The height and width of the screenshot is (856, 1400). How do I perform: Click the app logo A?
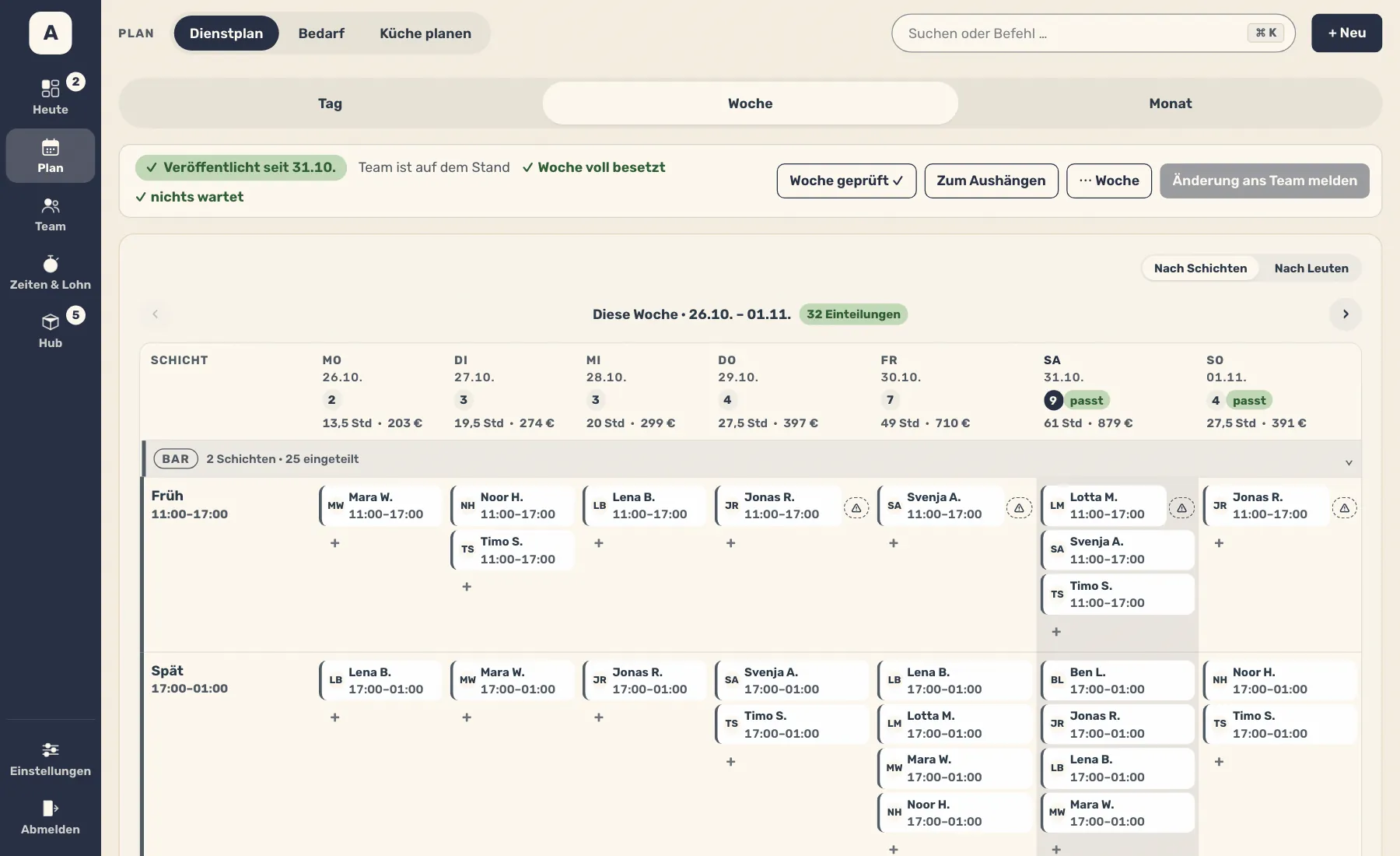pyautogui.click(x=51, y=33)
